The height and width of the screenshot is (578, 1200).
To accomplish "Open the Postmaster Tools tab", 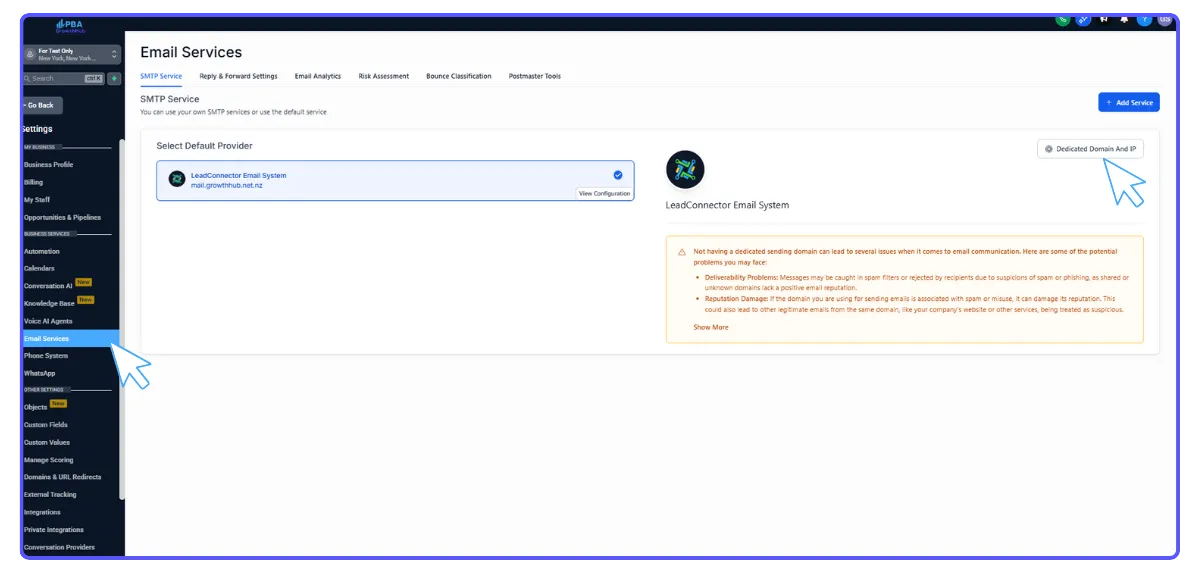I will coord(535,76).
